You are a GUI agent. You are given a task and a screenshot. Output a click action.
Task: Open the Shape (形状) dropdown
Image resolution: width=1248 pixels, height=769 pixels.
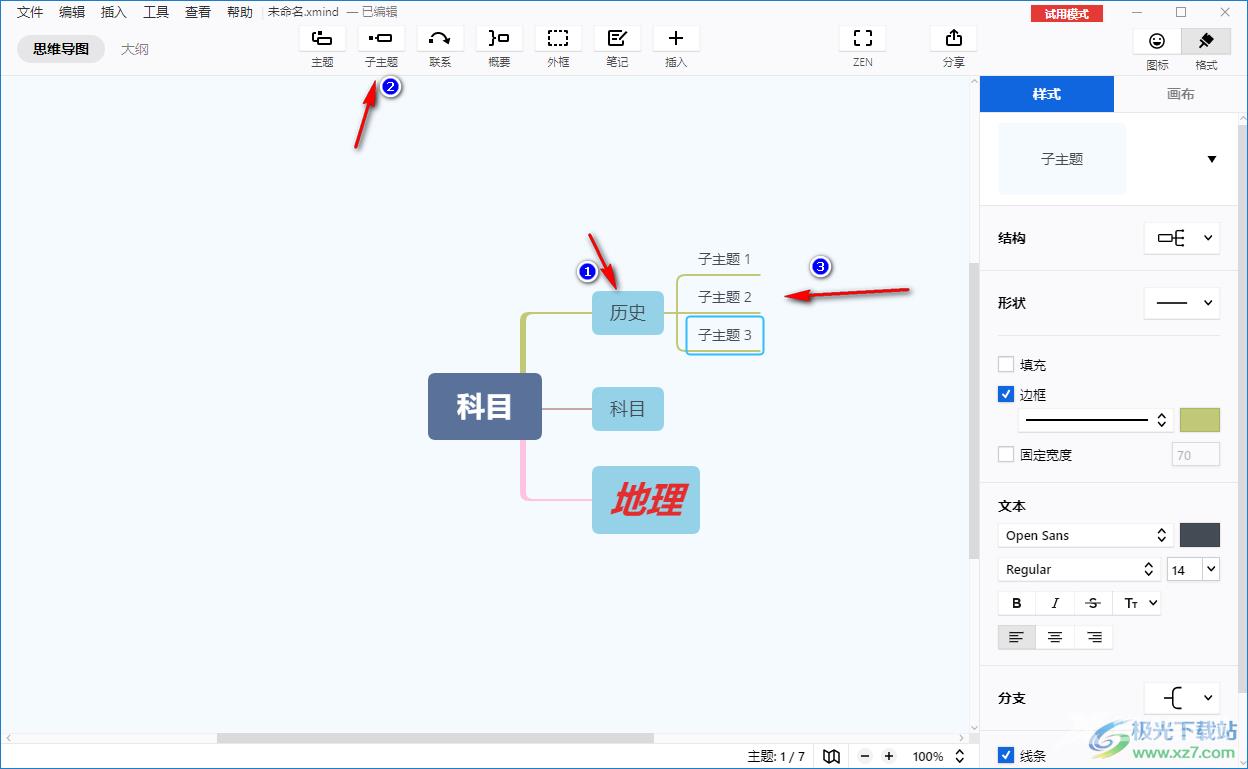click(1182, 302)
